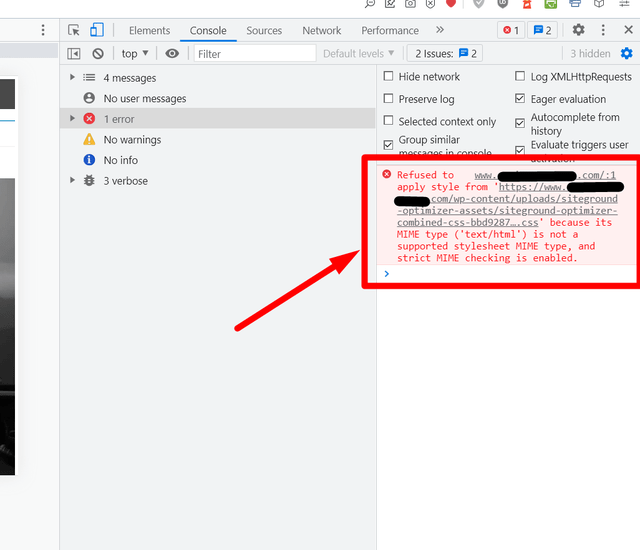640x550 pixels.
Task: Select the No info row
Action: pos(218,160)
